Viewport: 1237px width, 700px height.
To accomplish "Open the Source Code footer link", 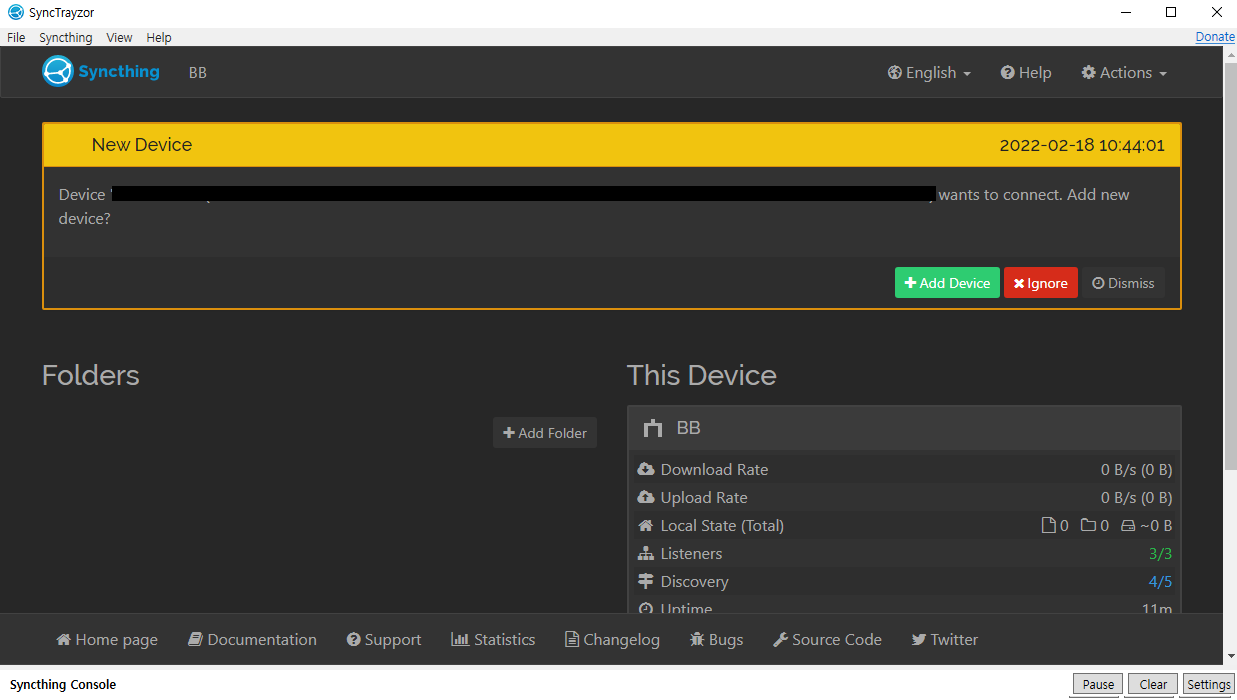I will point(828,639).
